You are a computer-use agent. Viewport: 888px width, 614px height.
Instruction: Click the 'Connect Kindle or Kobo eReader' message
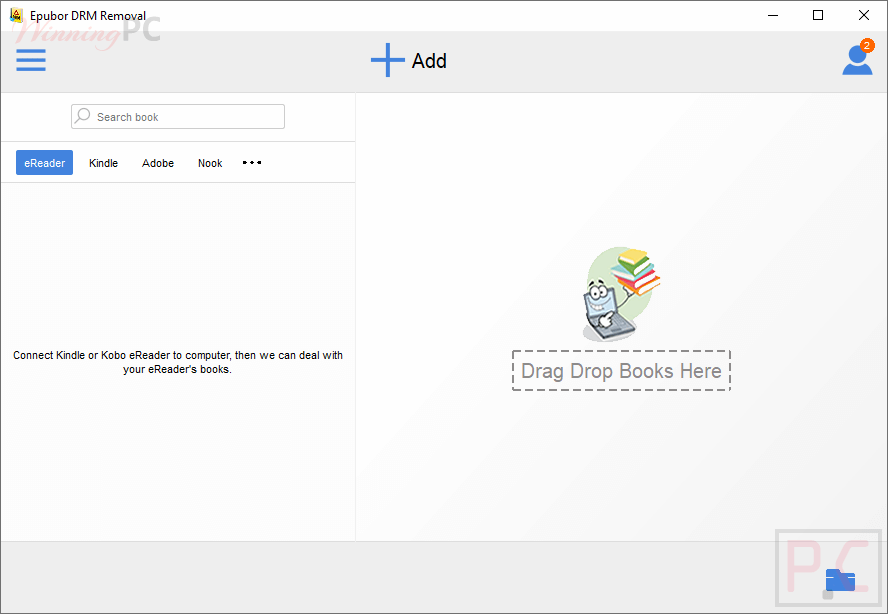(178, 362)
